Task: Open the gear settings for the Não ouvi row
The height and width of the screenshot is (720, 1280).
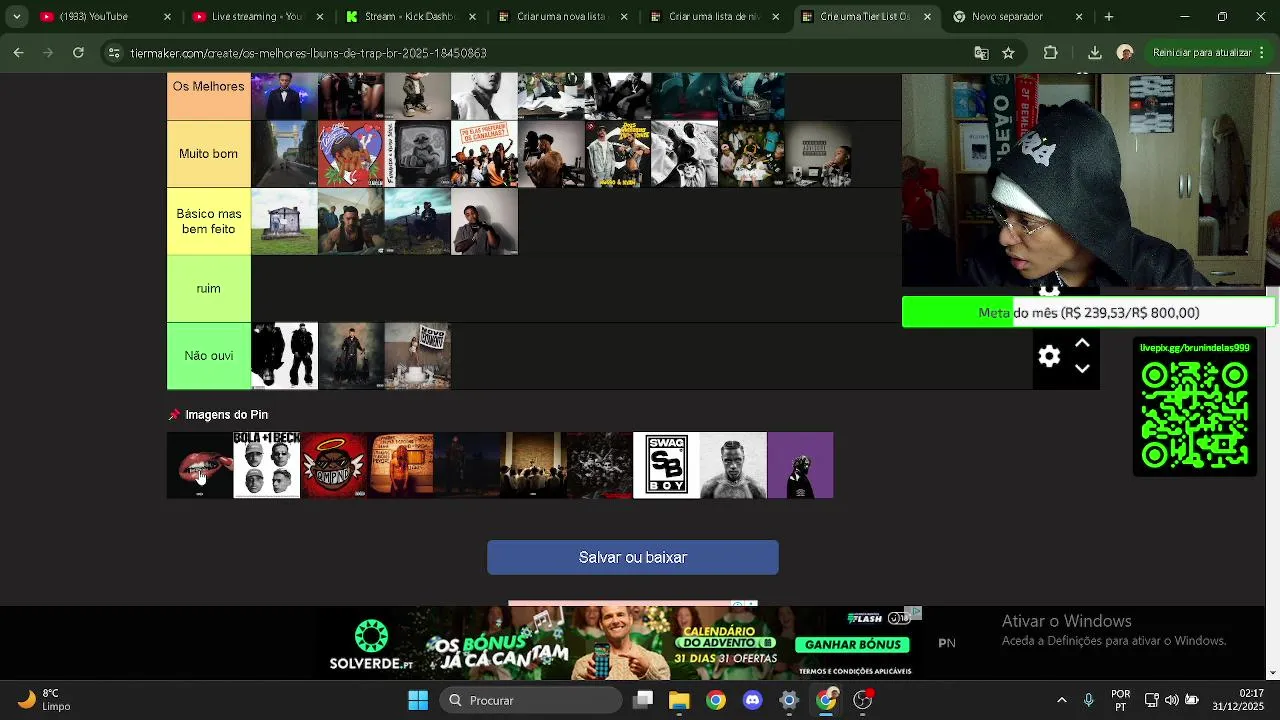Action: pos(1049,356)
